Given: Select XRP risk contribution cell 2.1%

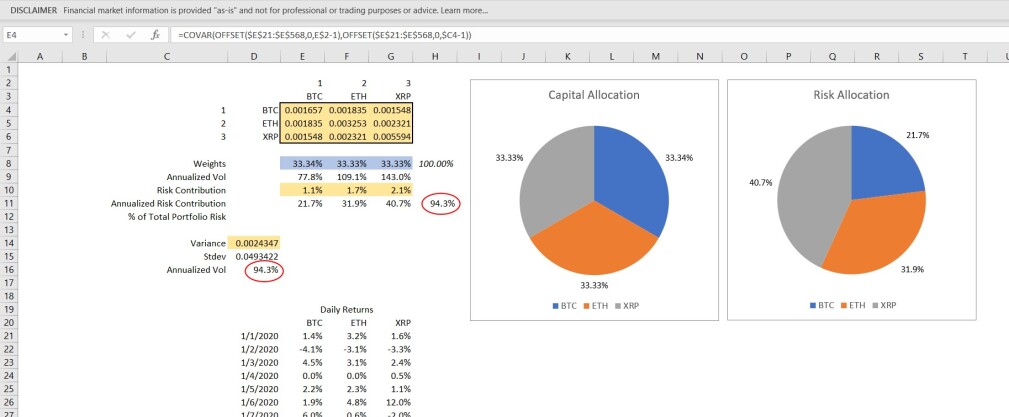Looking at the screenshot, I should [391, 190].
